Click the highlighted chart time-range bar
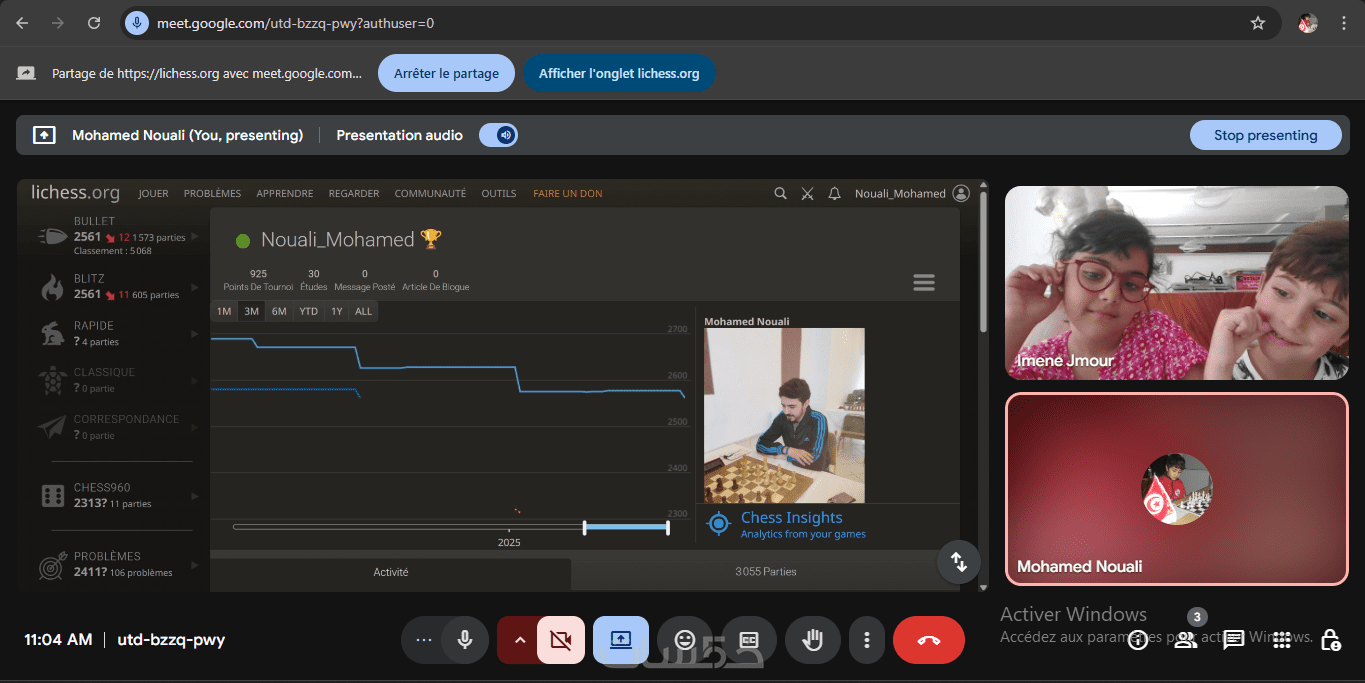The image size is (1365, 683). 626,527
